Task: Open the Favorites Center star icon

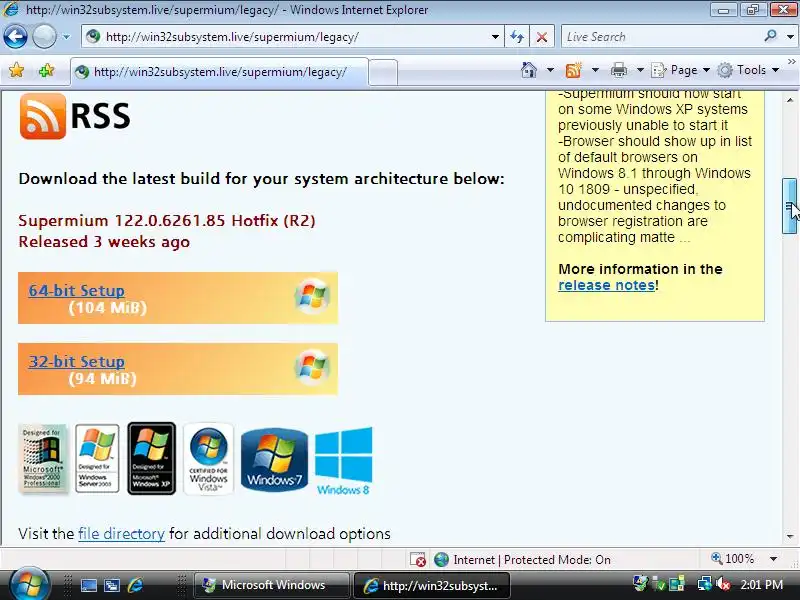Action: pos(16,70)
